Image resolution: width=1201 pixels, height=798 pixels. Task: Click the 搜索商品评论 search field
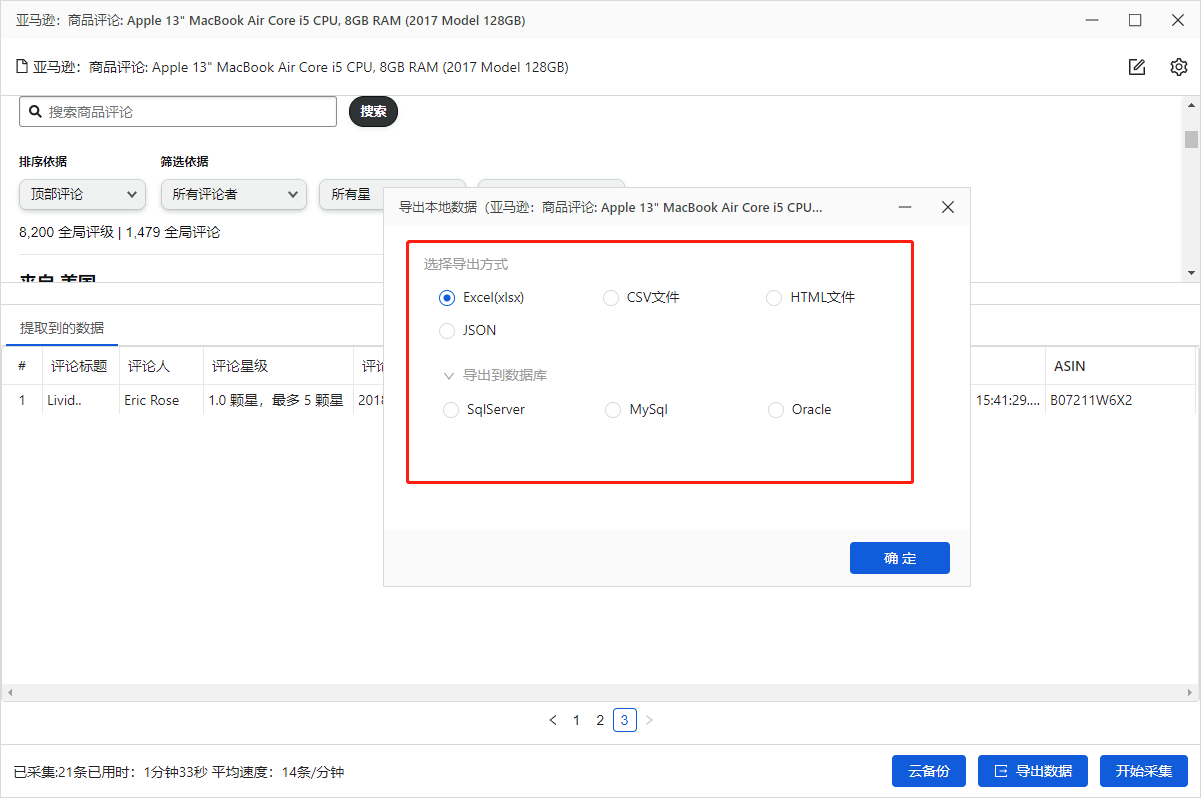point(178,112)
